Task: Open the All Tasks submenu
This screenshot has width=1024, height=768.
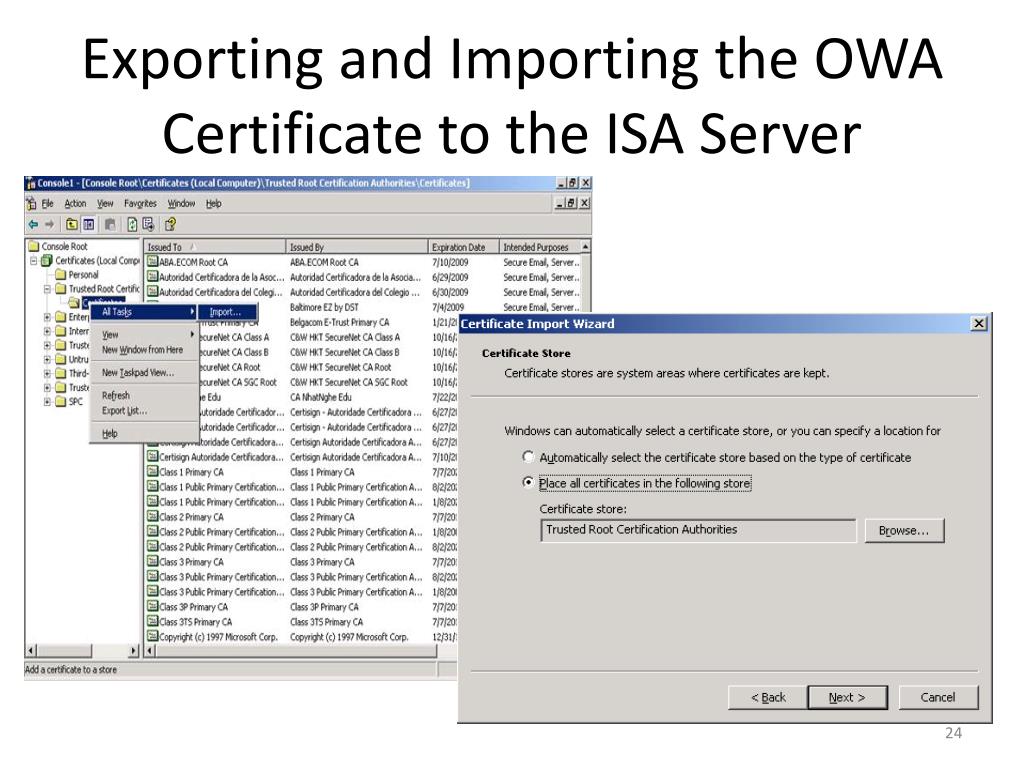Action: coord(144,312)
